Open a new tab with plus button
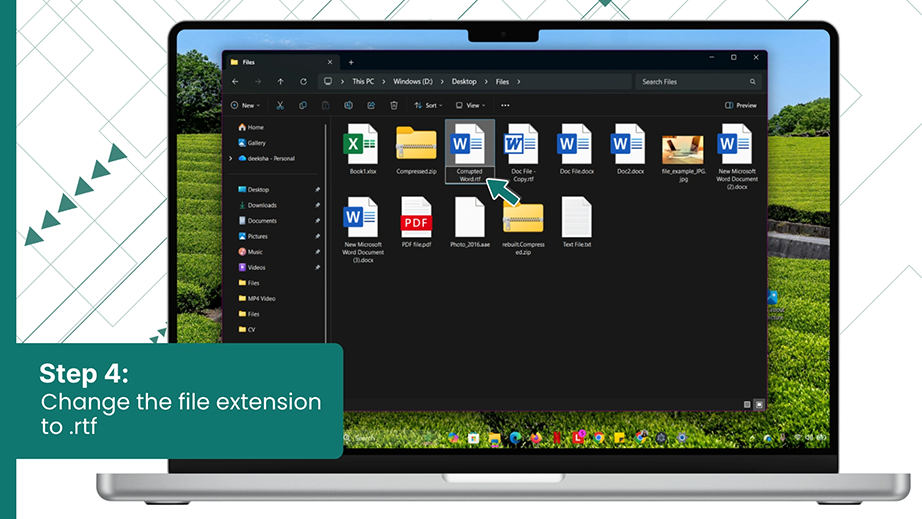Viewport: 922px width, 519px height. point(351,62)
